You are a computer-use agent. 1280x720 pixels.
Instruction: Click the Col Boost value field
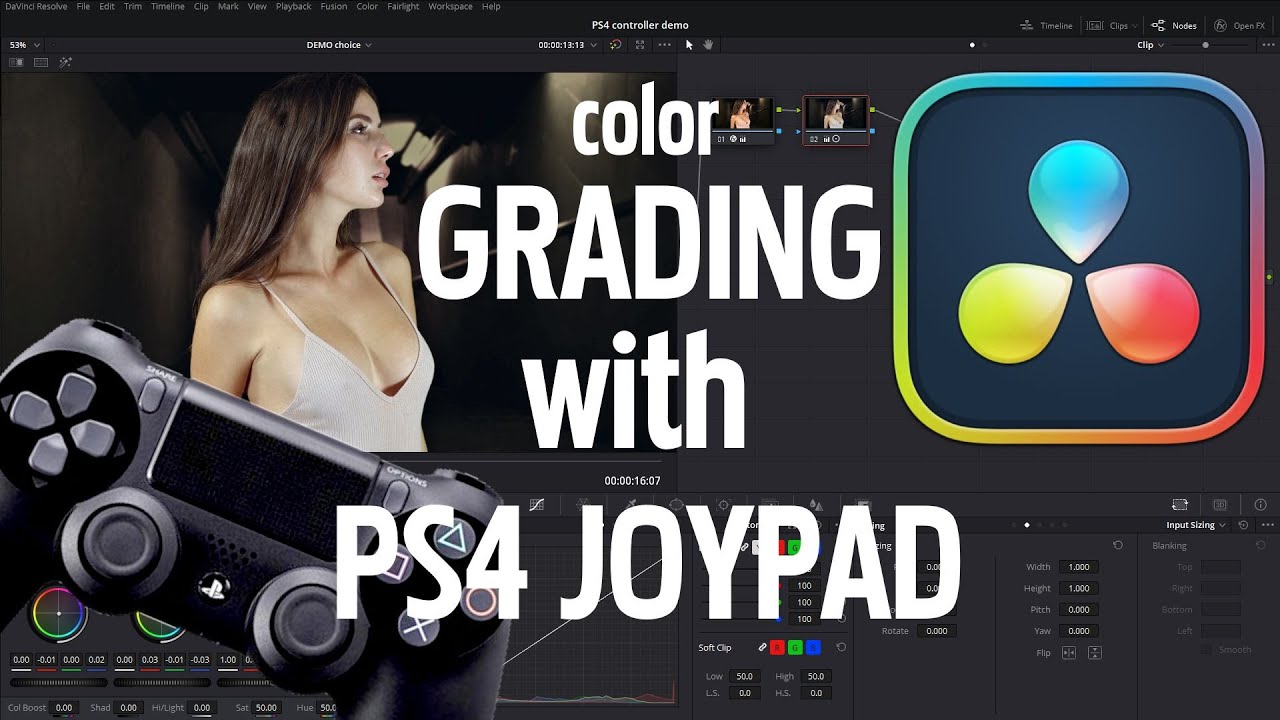pos(63,708)
